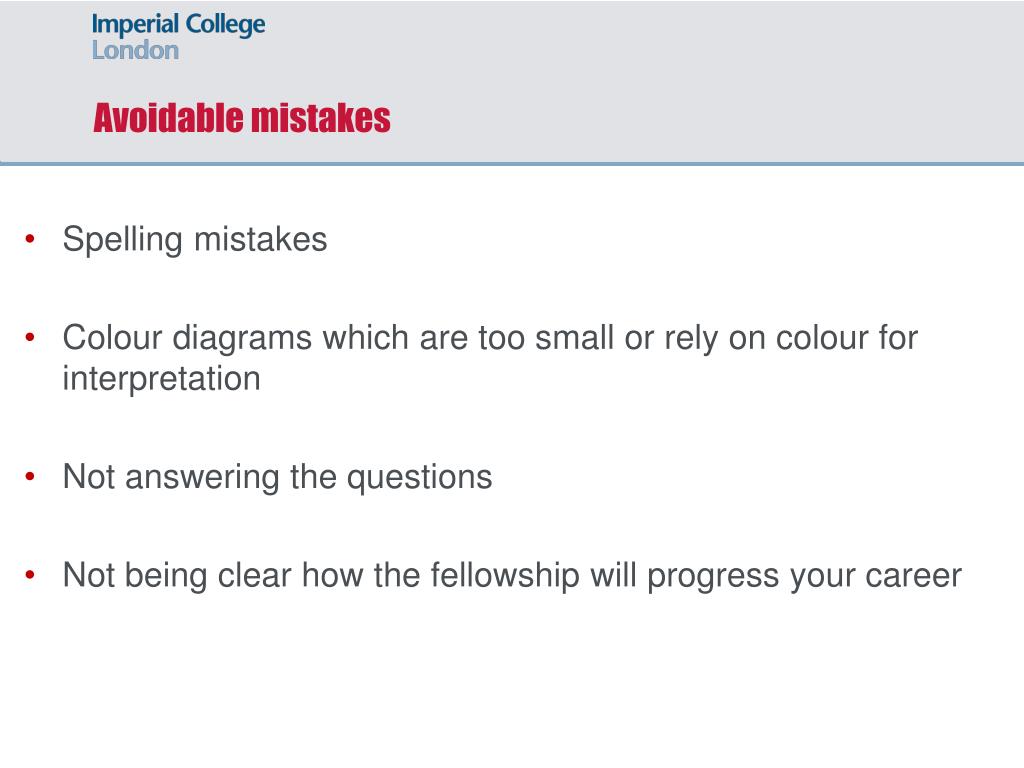This screenshot has width=1024, height=768.
Task: Click the red bullet beside 'Not answering'
Action: 30,477
